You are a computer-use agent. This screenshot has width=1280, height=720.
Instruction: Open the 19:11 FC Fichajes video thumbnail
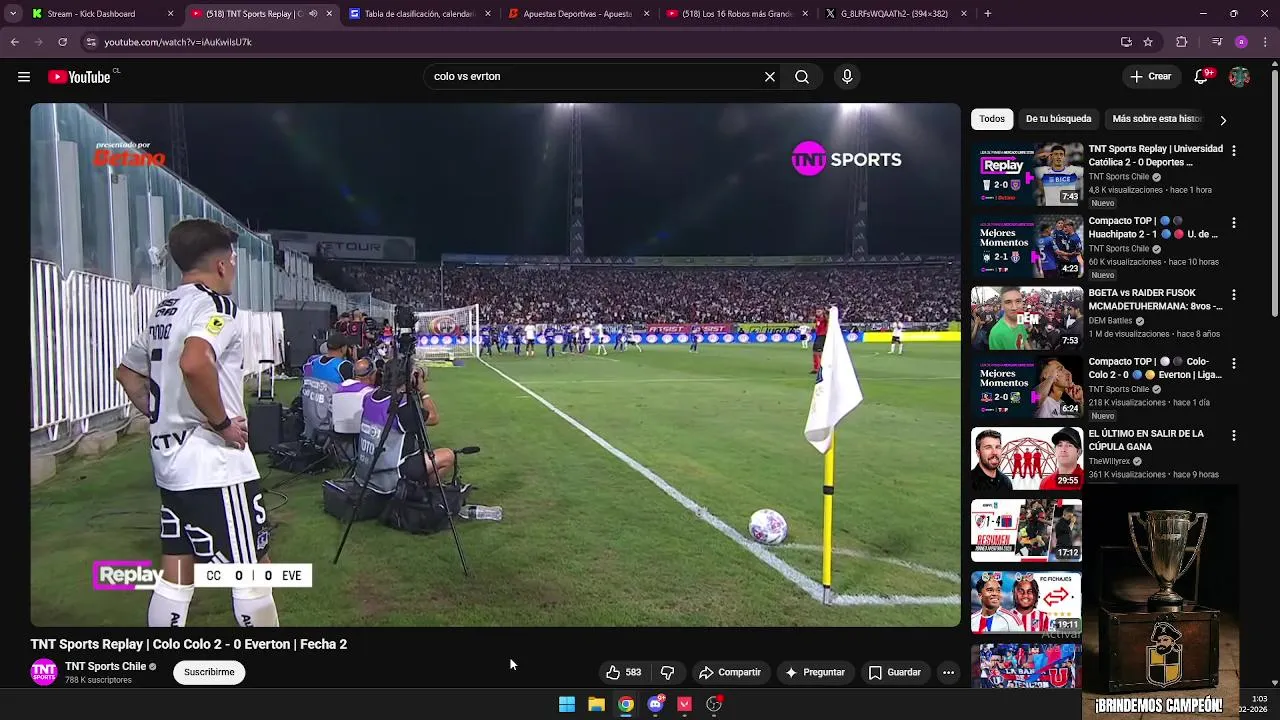[x=1026, y=602]
